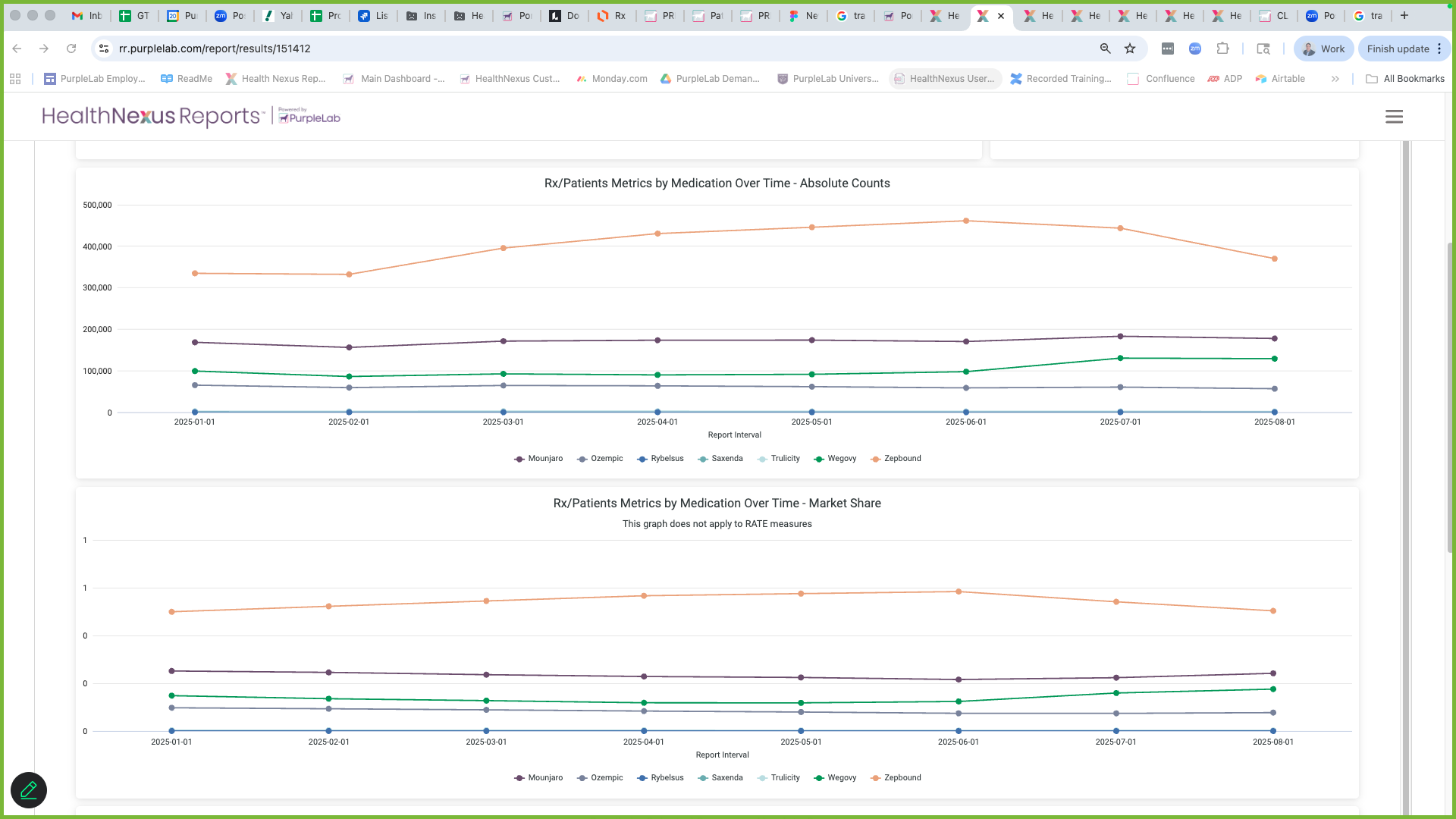Bookmark this page with star icon
Viewport: 1456px width, 819px height.
click(1130, 49)
